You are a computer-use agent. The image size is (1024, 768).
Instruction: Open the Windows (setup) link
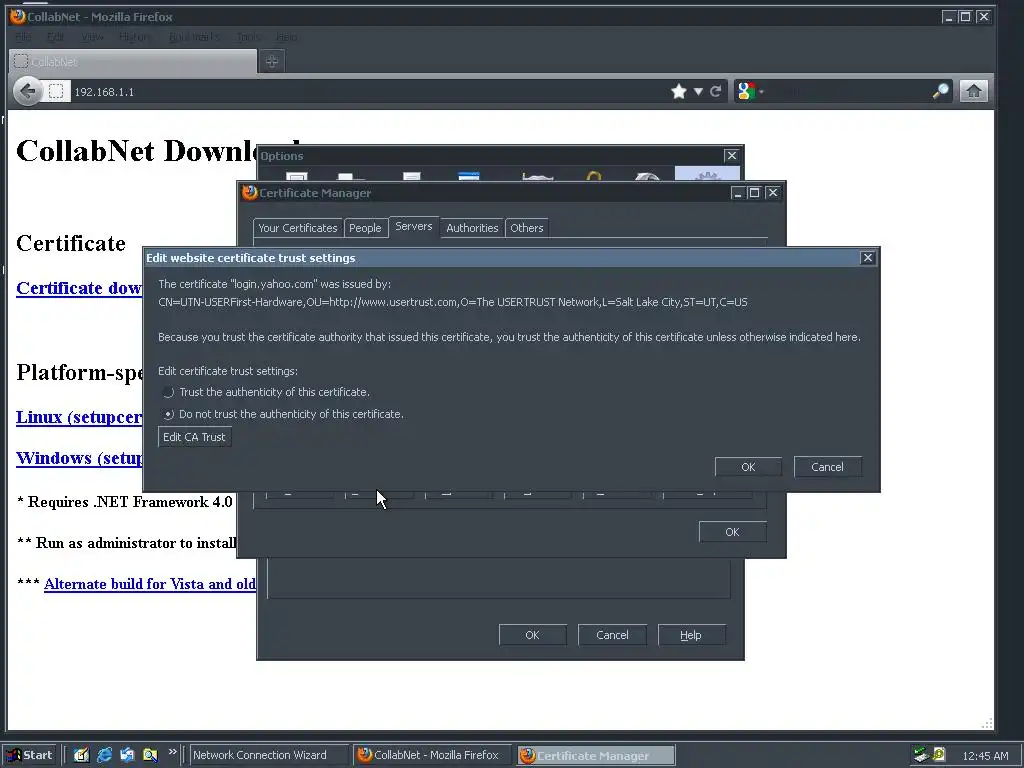pos(79,458)
